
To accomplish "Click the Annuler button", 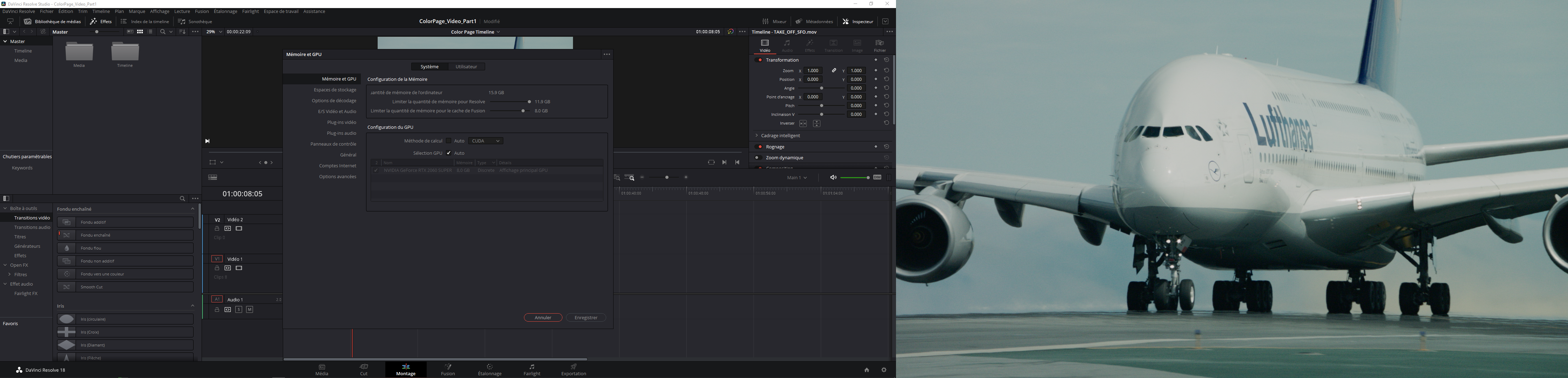I will 542,318.
